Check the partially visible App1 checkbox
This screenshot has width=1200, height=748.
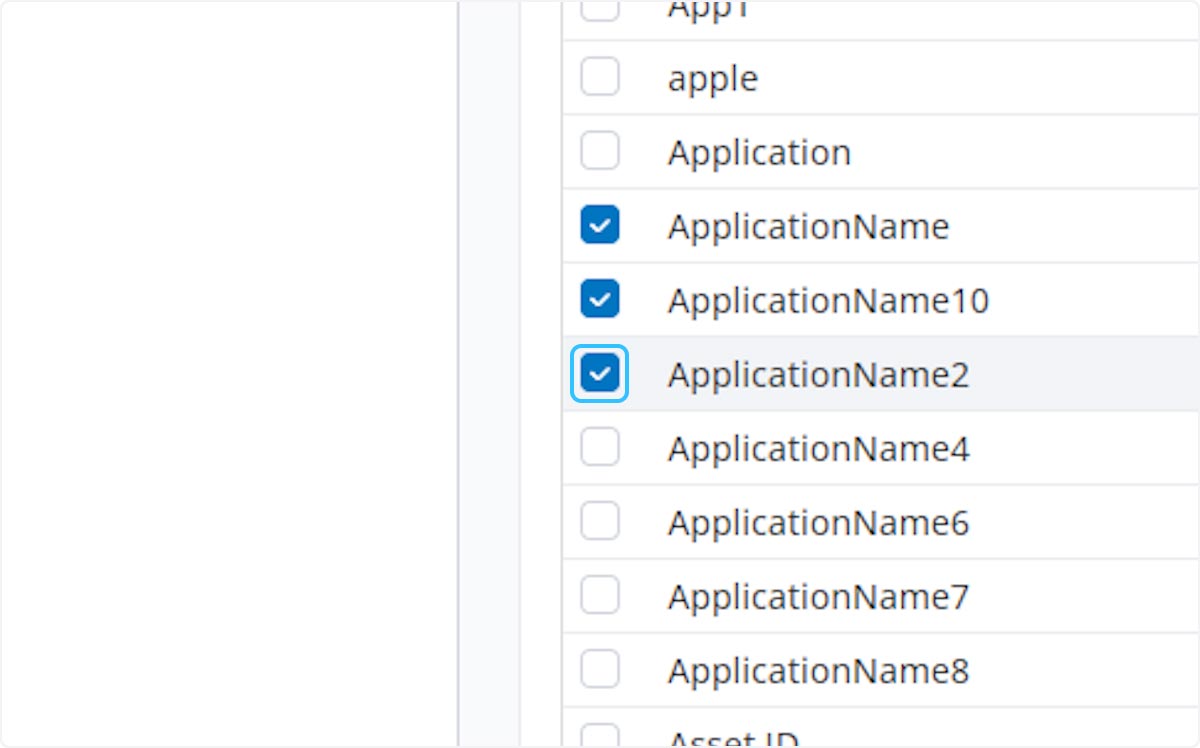(600, 10)
